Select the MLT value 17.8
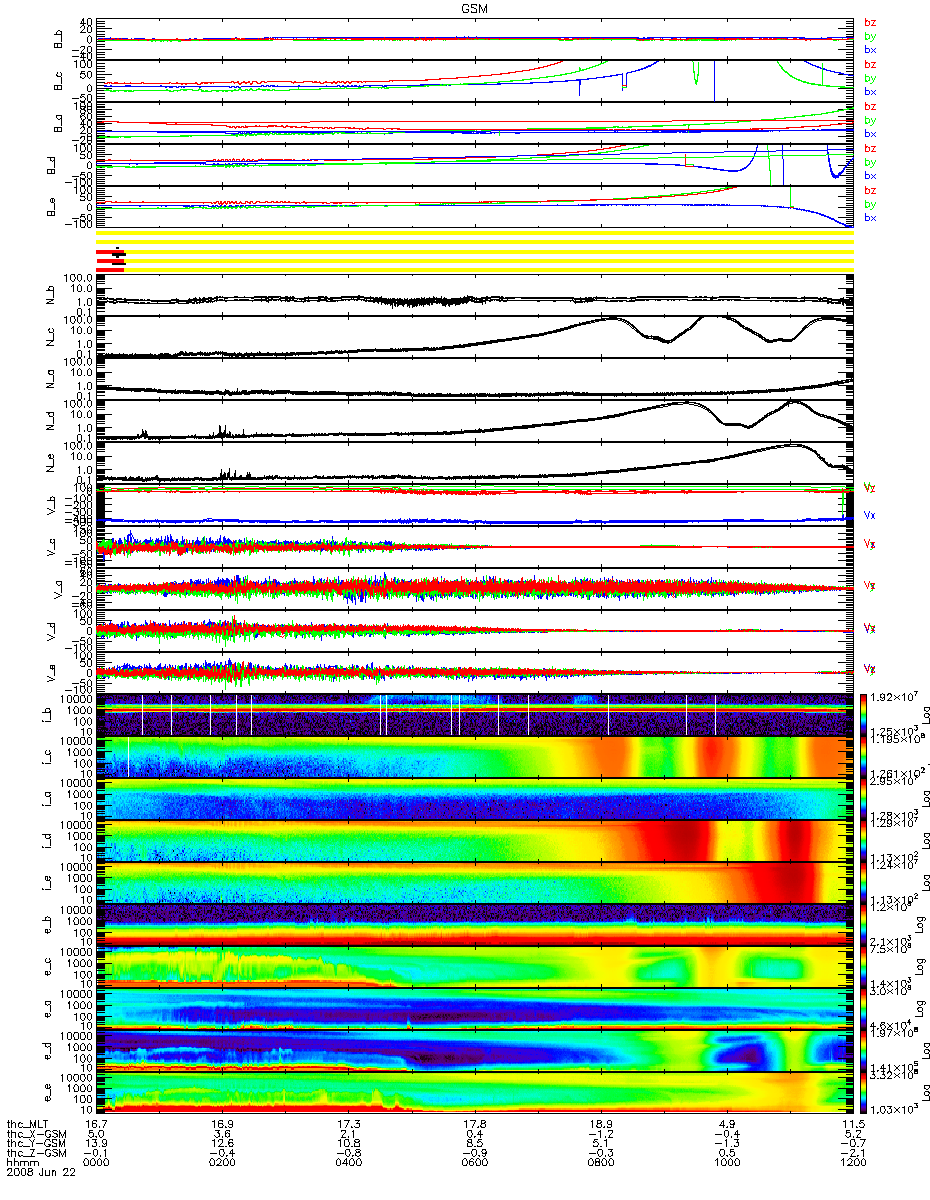The image size is (930, 1200). 474,1123
